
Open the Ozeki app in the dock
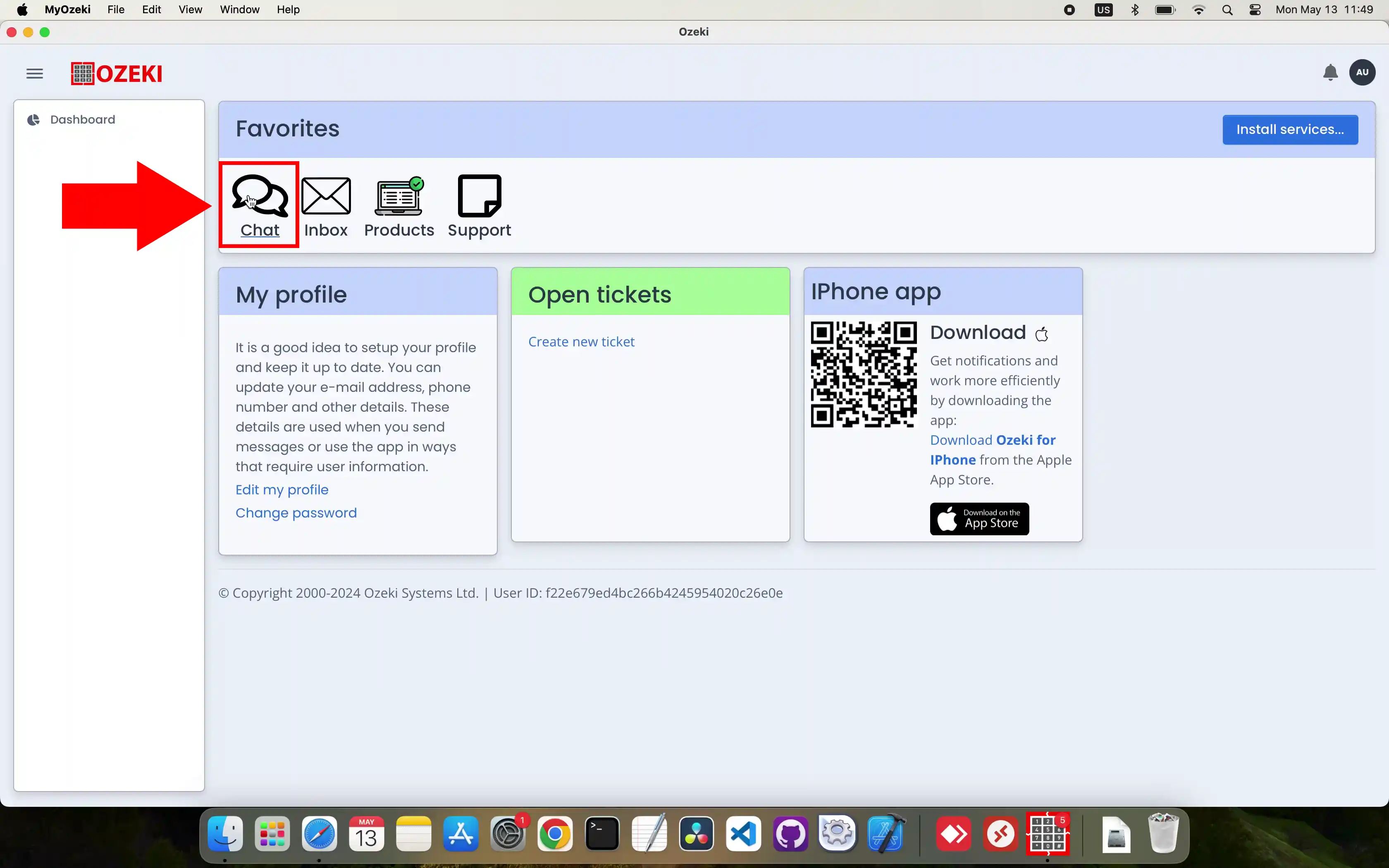pyautogui.click(x=1048, y=834)
